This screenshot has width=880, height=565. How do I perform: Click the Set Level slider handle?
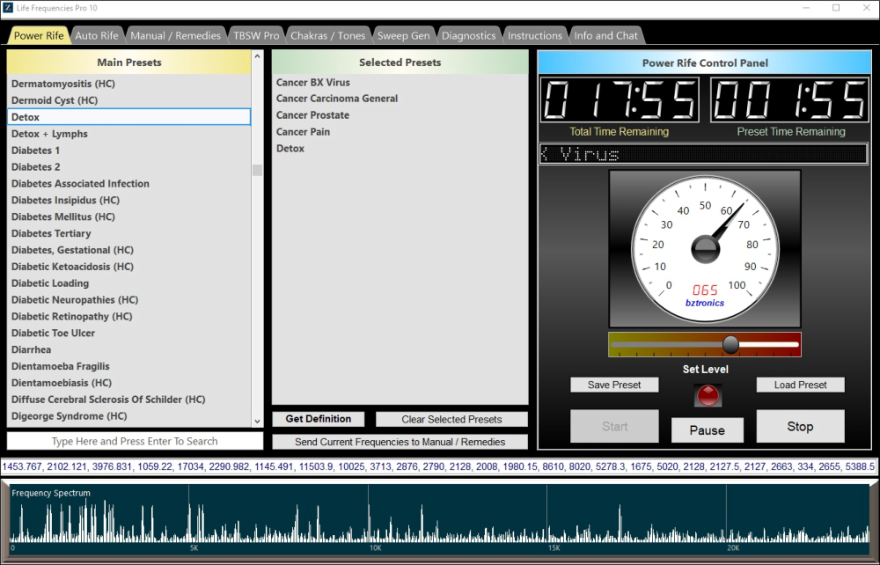pos(731,344)
